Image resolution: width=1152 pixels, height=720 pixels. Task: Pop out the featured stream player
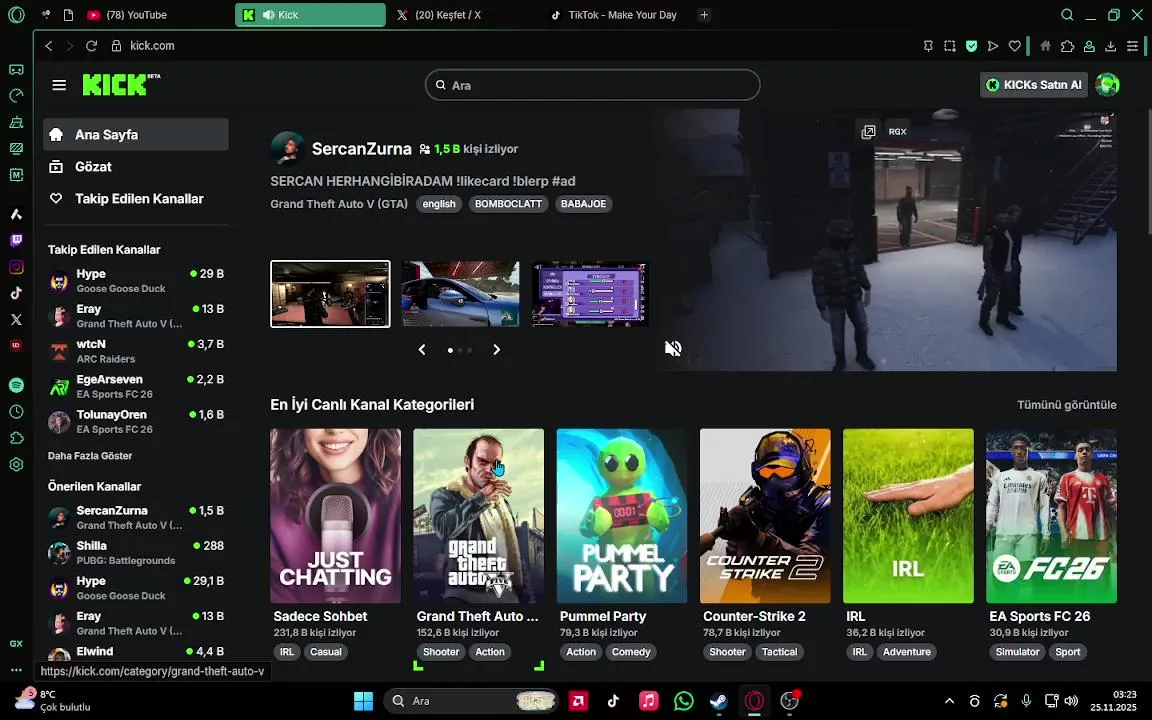[868, 132]
